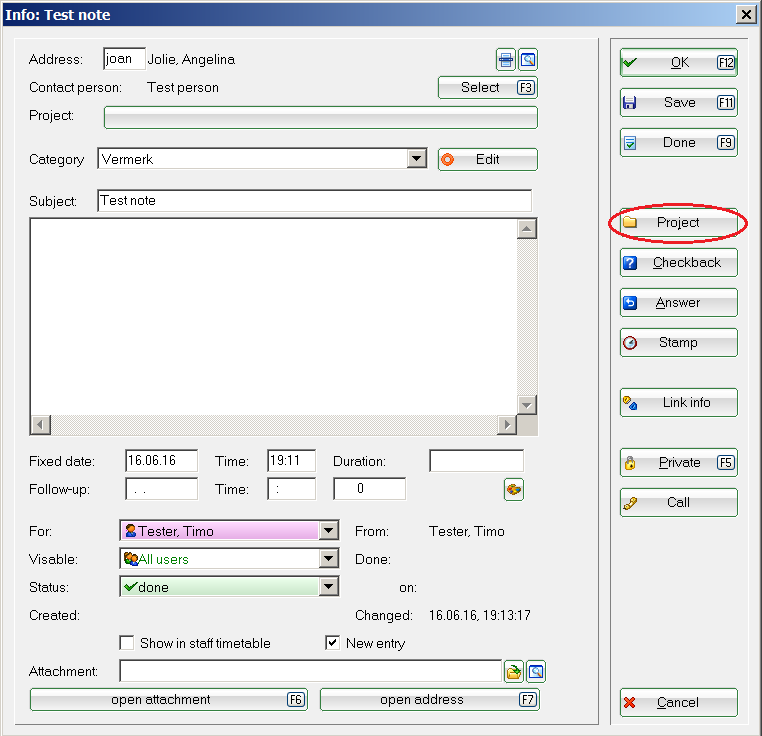762x736 pixels.
Task: Click the attachment preview magnifier icon
Action: point(536,671)
